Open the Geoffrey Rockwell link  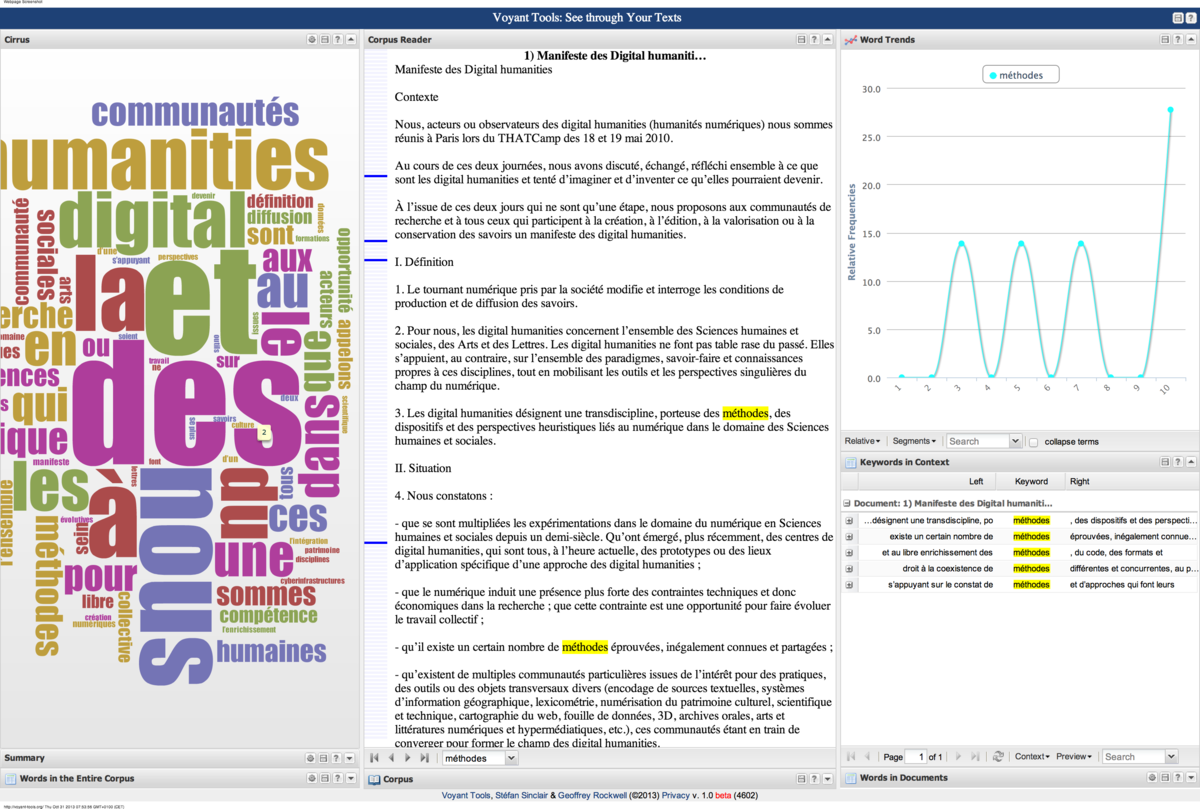(x=593, y=796)
